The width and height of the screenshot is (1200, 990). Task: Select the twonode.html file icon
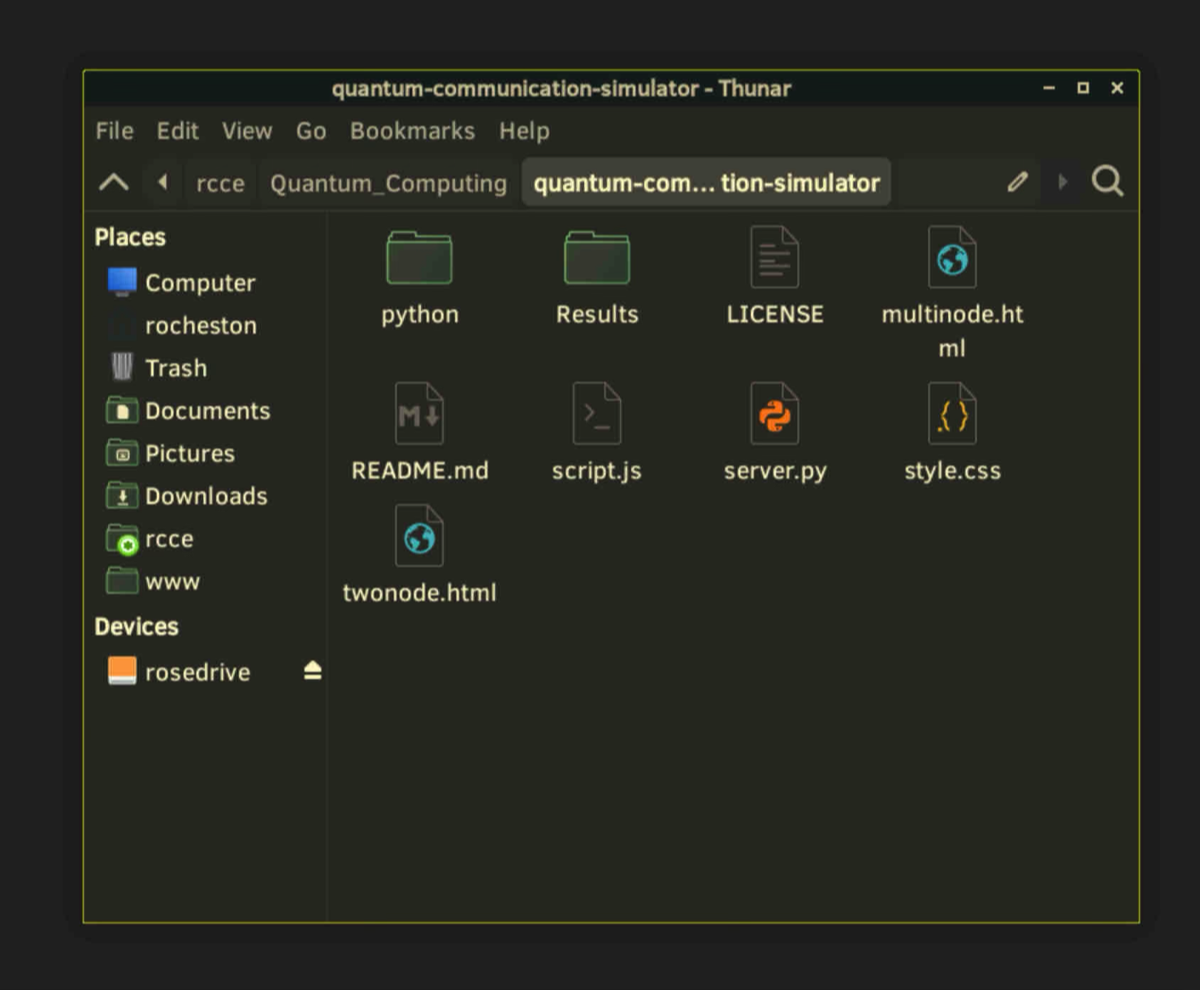(x=419, y=536)
